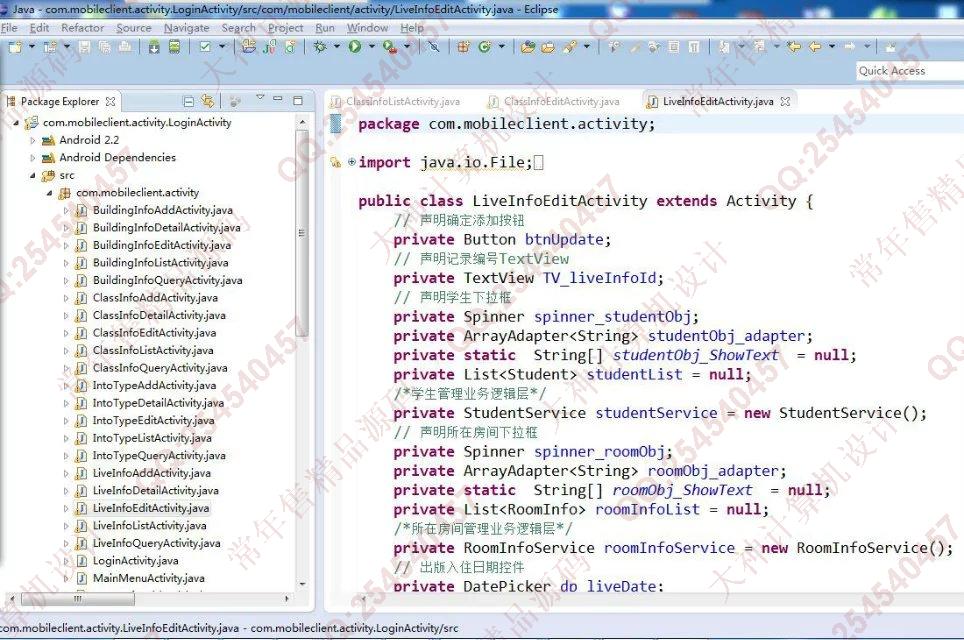Switch to the ClassInfoEditActivity.java tab
964x640 pixels.
[554, 101]
